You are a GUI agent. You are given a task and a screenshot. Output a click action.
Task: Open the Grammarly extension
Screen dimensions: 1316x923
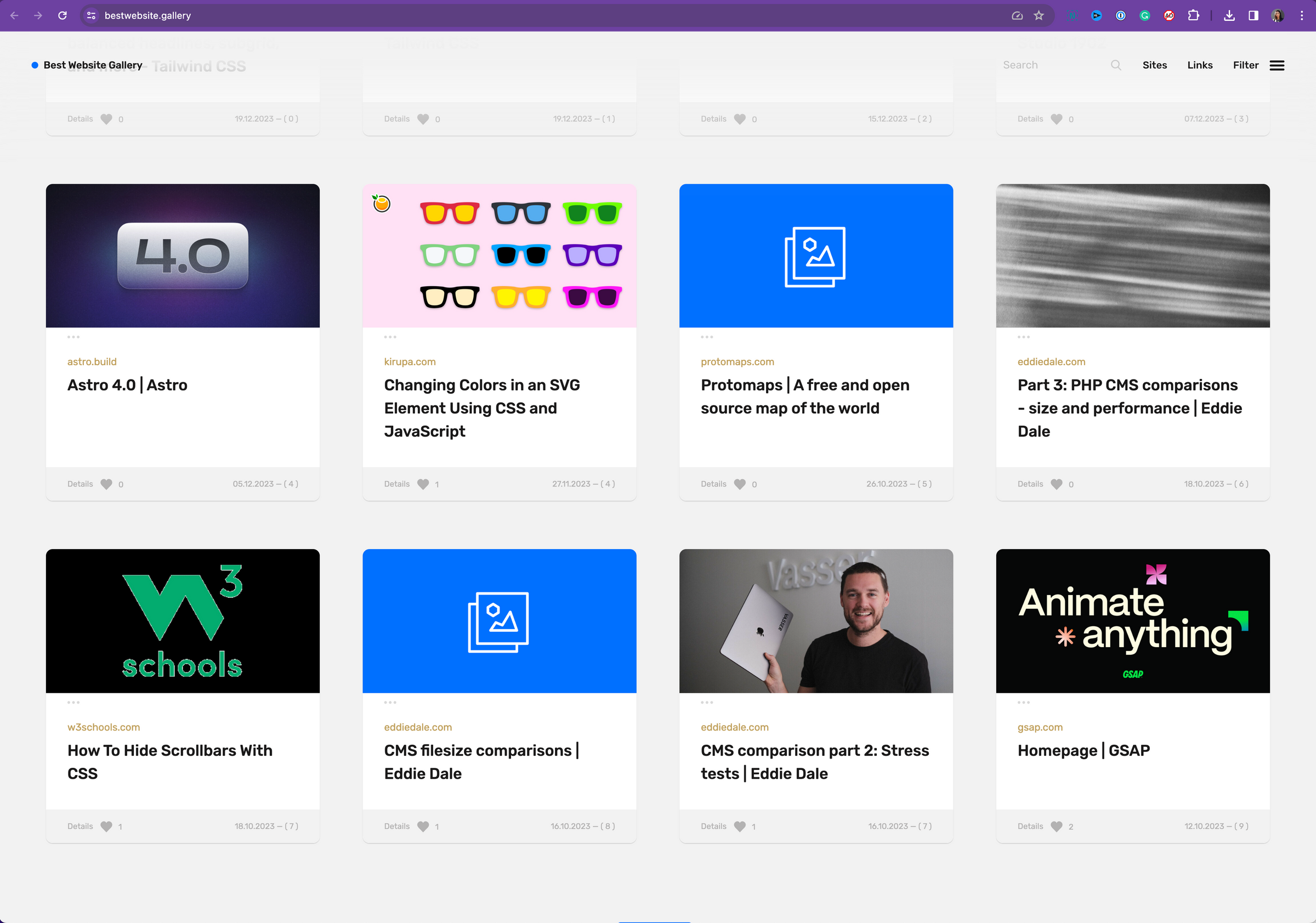click(x=1144, y=15)
